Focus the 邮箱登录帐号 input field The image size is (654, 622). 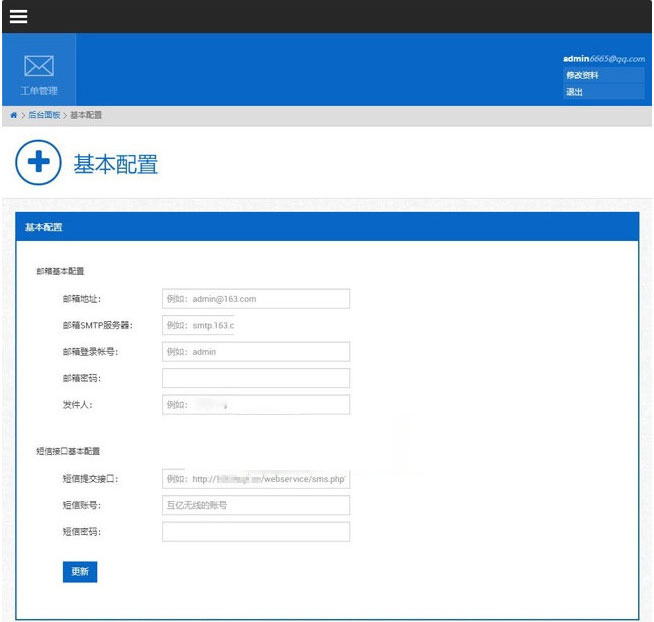[x=256, y=352]
